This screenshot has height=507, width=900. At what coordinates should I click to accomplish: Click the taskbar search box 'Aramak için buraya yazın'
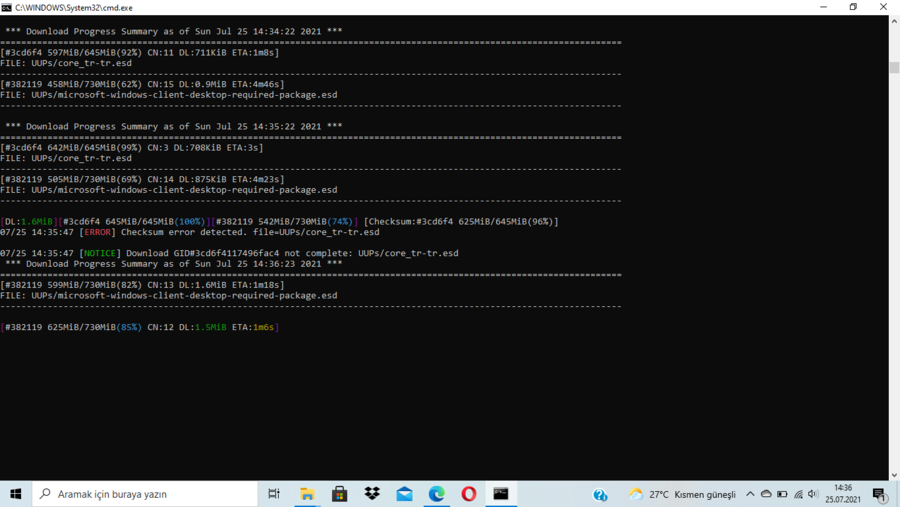[145, 494]
